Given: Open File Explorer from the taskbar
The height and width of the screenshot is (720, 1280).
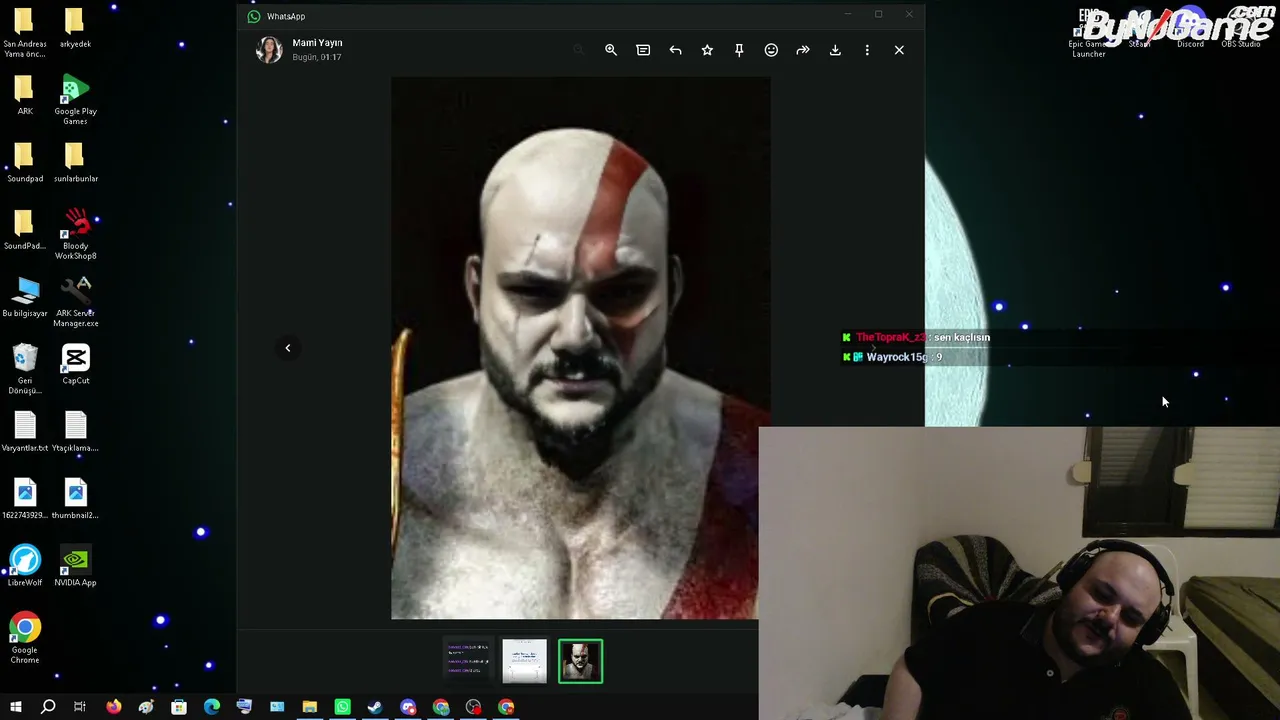Looking at the screenshot, I should tap(310, 707).
